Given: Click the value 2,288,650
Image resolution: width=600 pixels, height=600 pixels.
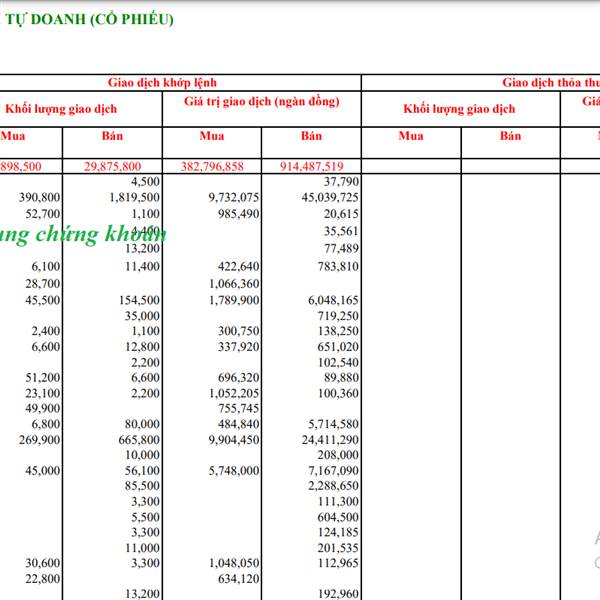Looking at the screenshot, I should (334, 486).
